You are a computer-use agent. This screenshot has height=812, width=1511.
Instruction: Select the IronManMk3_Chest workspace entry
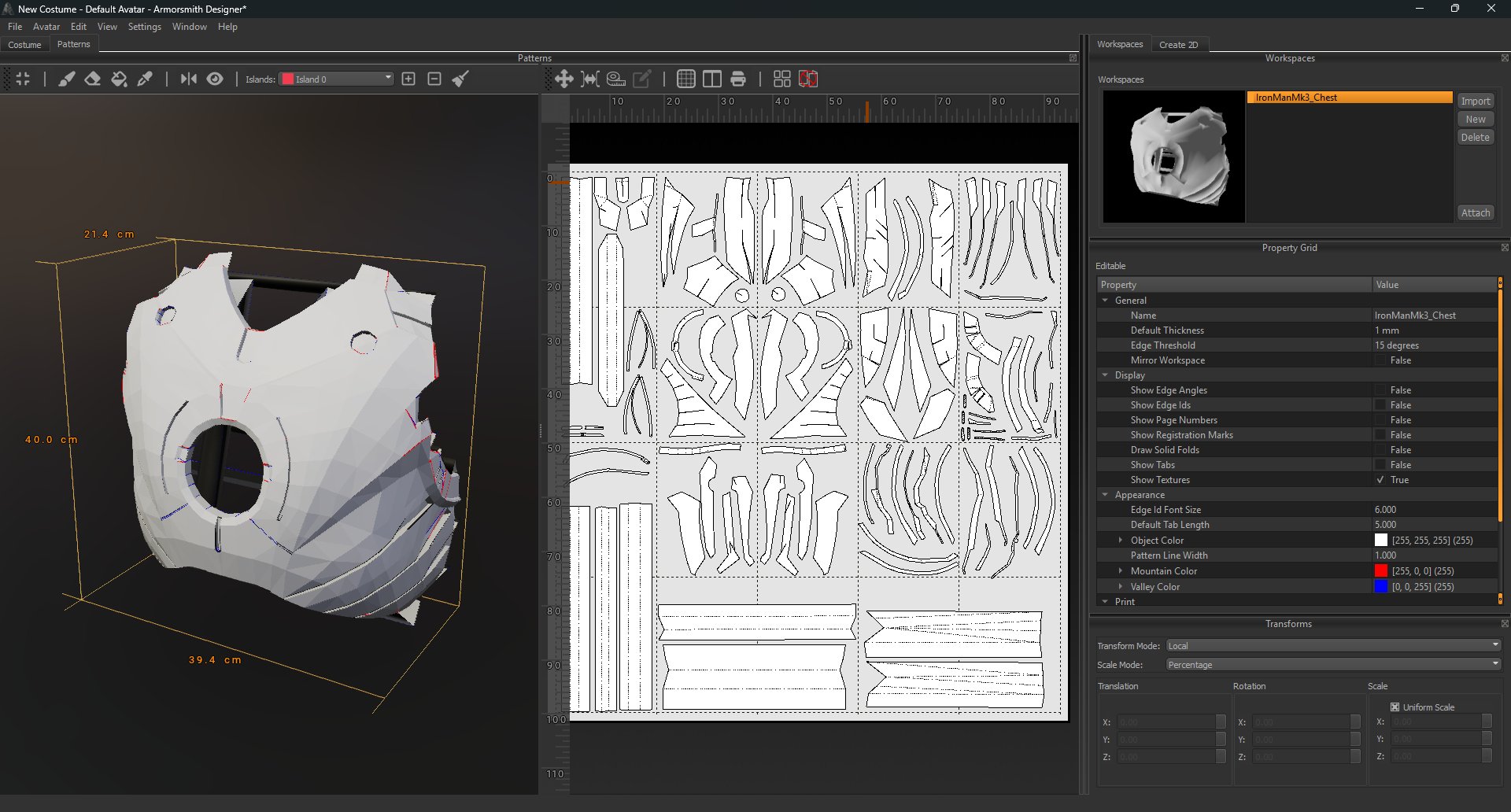coord(1350,98)
